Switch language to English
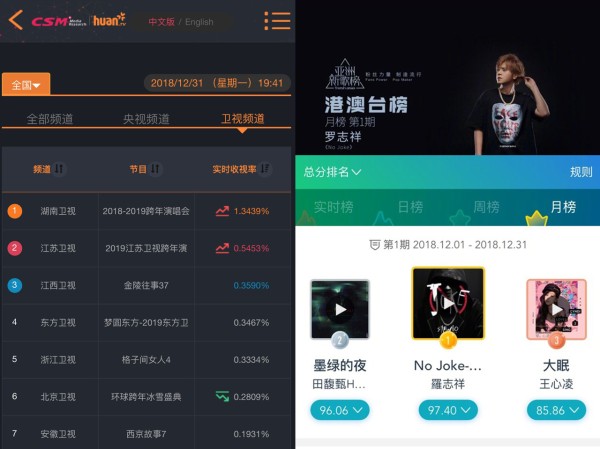Viewport: 600px width, 449px height. tap(199, 22)
